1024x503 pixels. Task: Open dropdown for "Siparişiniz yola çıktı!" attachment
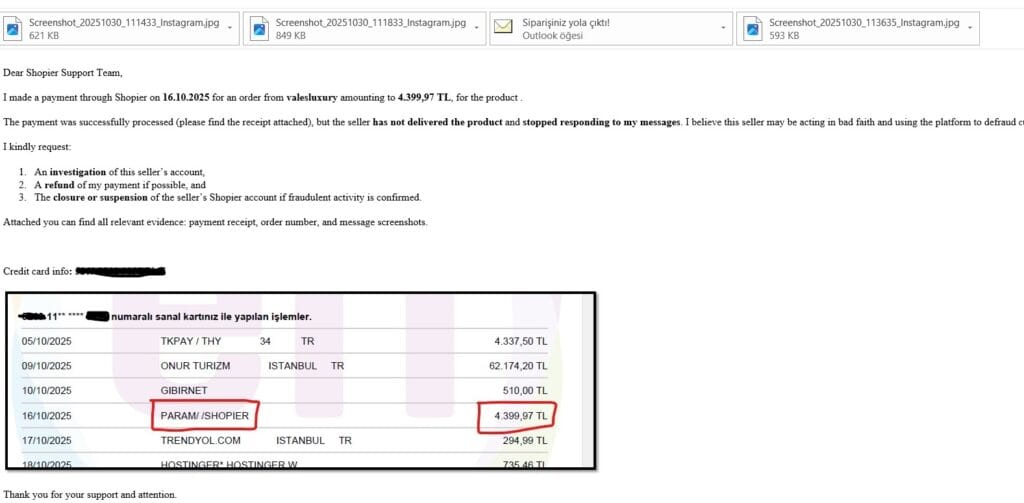point(724,28)
